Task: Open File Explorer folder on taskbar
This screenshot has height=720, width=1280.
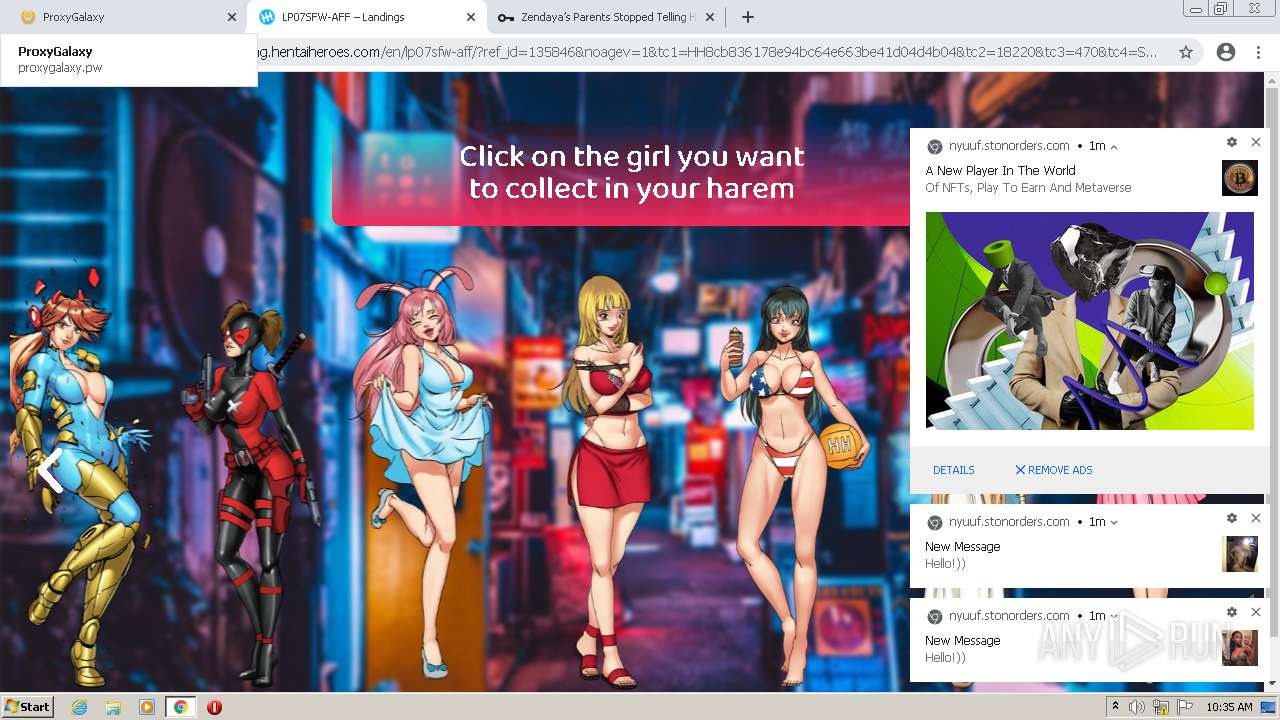Action: pos(113,707)
